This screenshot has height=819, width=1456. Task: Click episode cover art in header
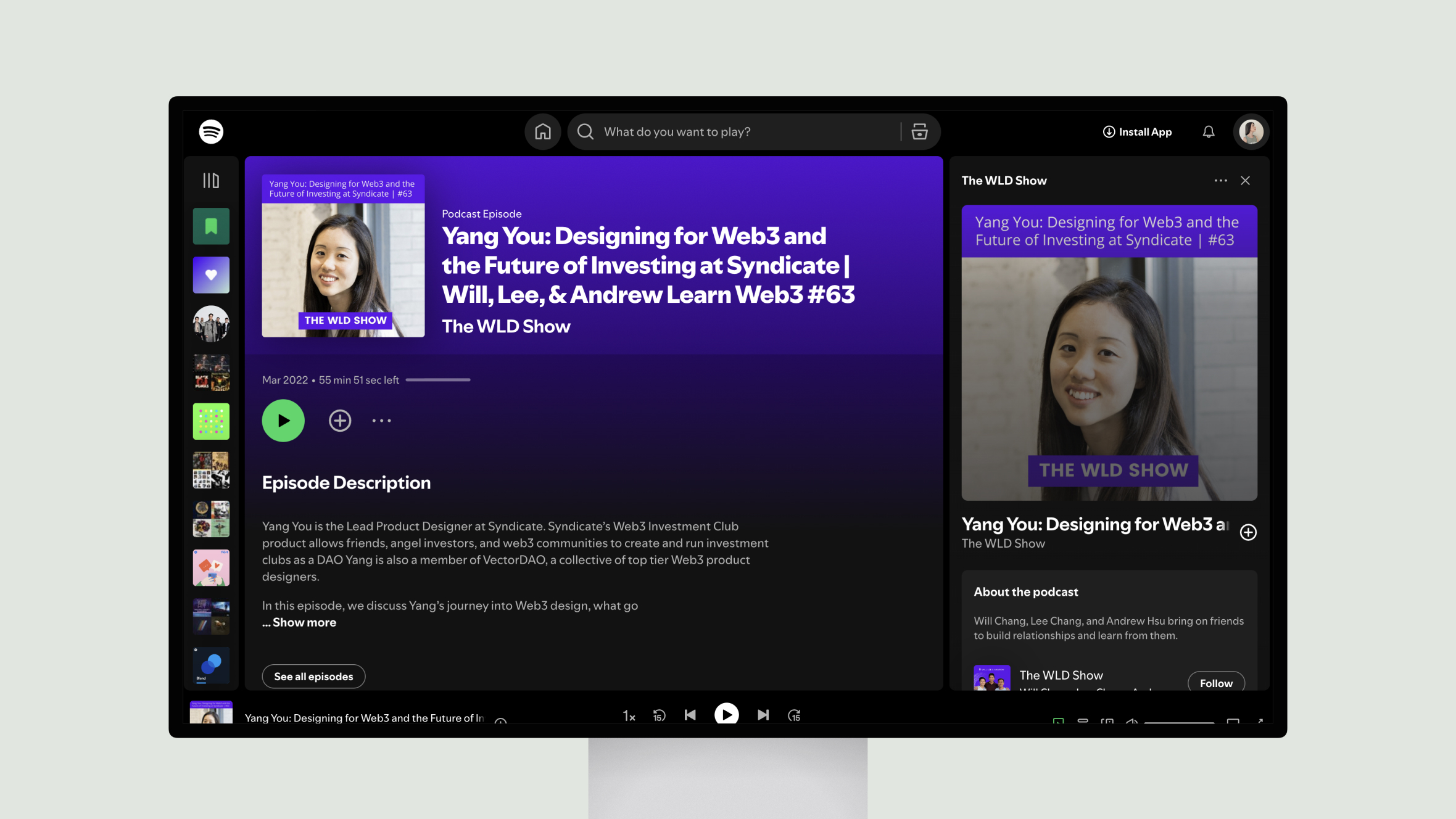tap(343, 255)
